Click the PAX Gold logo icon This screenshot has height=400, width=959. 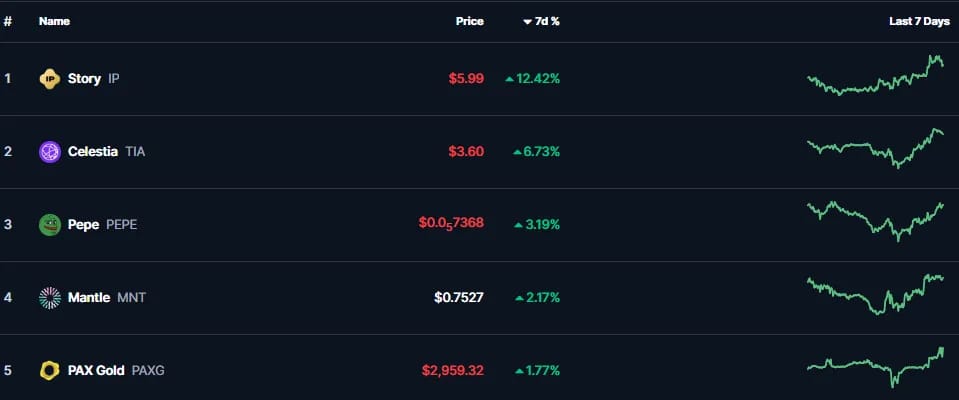(50, 371)
